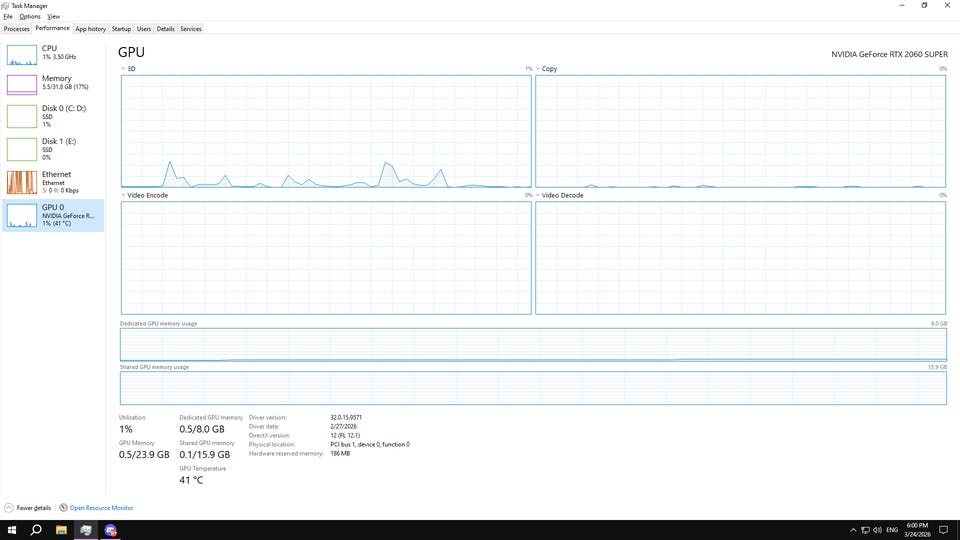This screenshot has width=960, height=540.
Task: Click the Fewer details chevron icon
Action: tap(9, 508)
